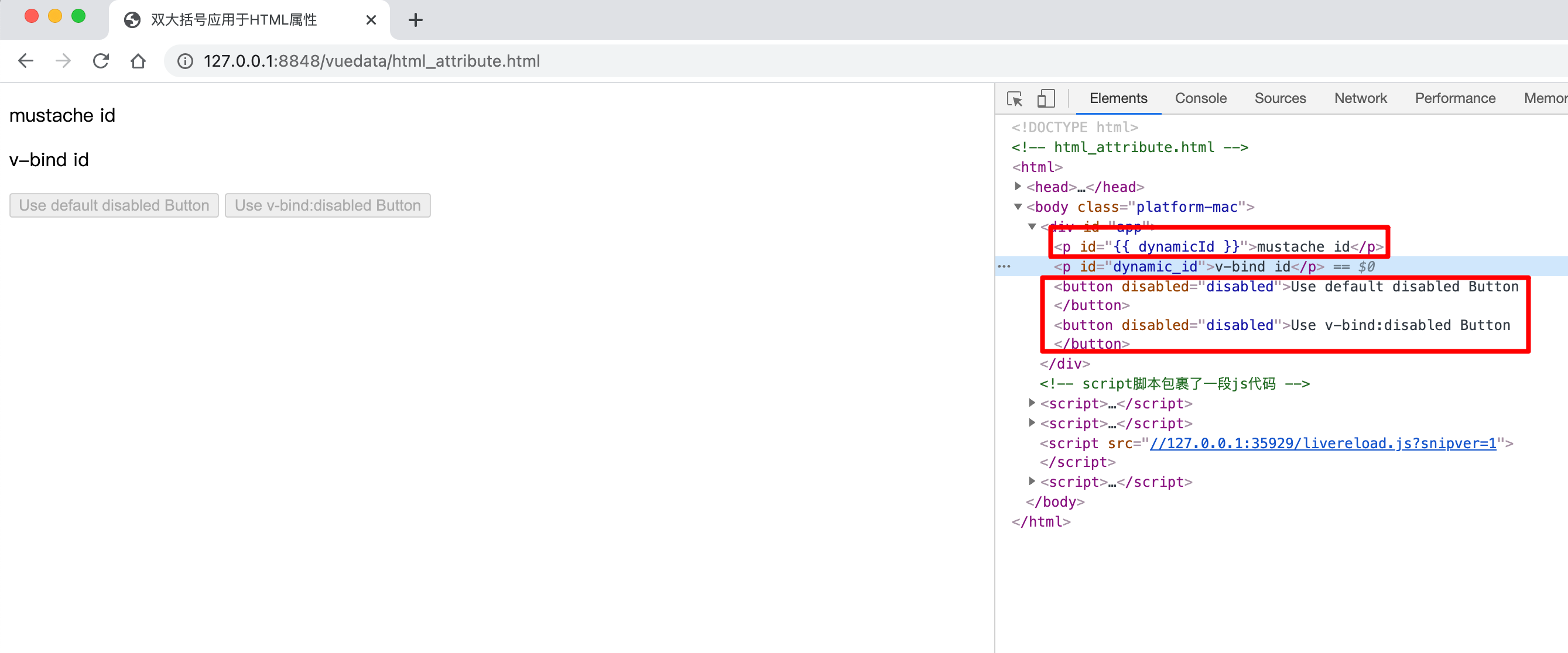This screenshot has height=653, width=1568.
Task: View site information icon in address bar
Action: [x=185, y=61]
